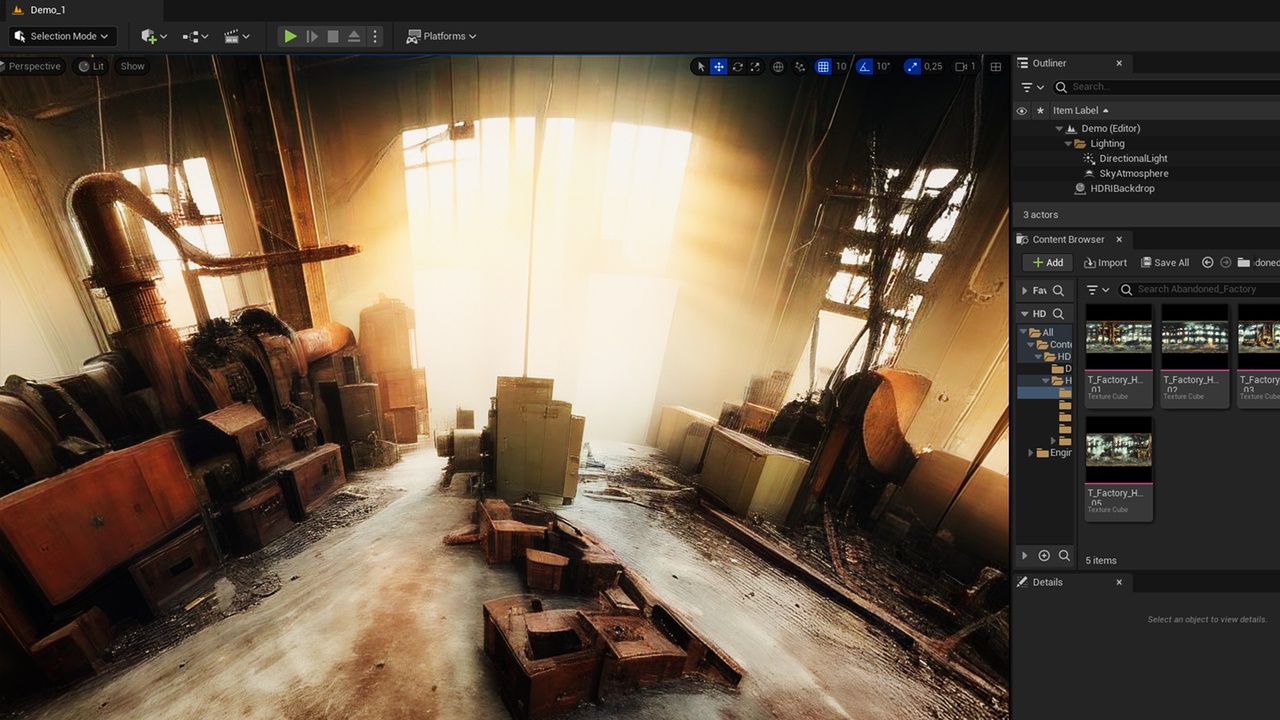Toggle scale snapping in viewport
The height and width of the screenshot is (720, 1280).
pos(911,67)
